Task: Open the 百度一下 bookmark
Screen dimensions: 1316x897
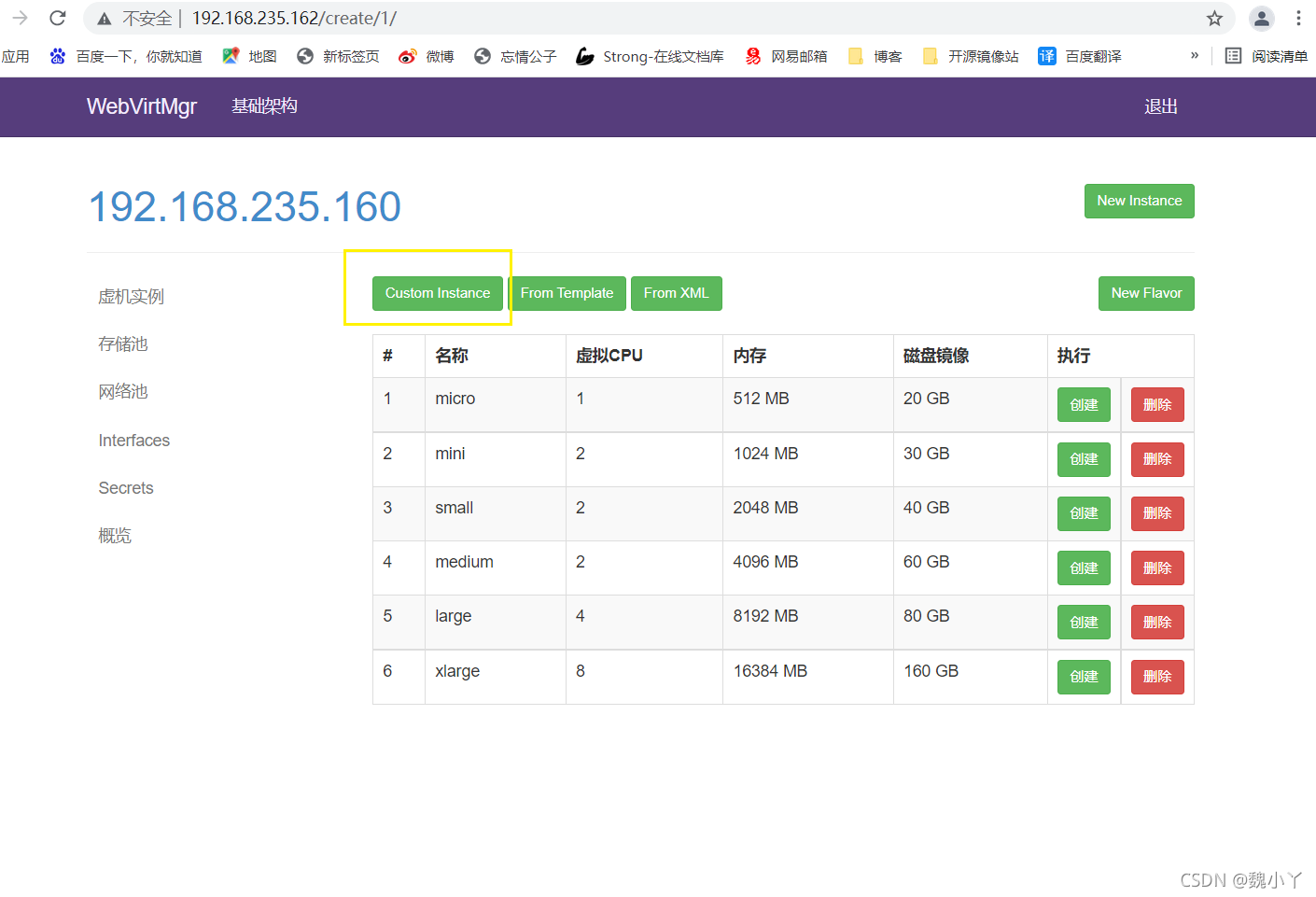Action: pyautogui.click(x=125, y=57)
